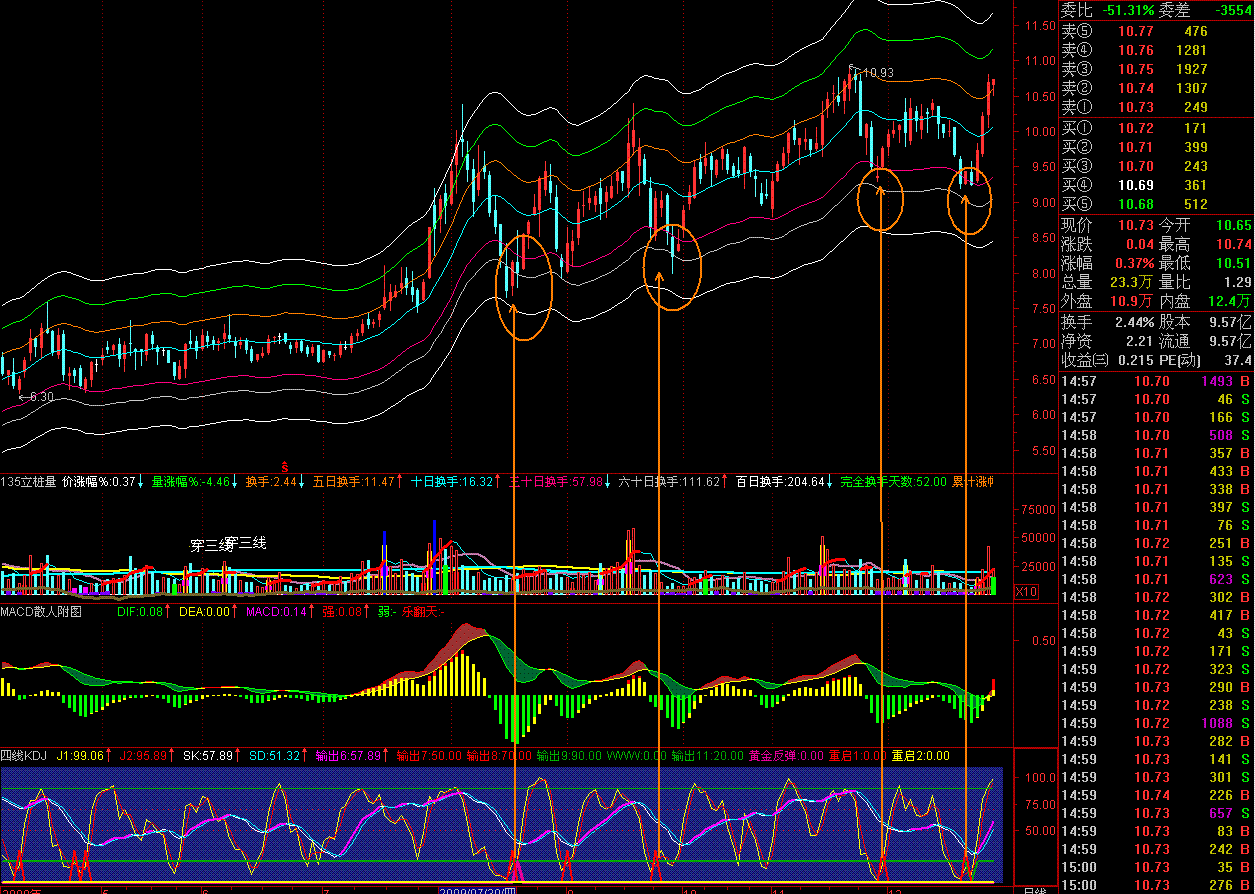1255x894 pixels.
Task: Click the 委差 value -3554
Action: click(x=1233, y=10)
